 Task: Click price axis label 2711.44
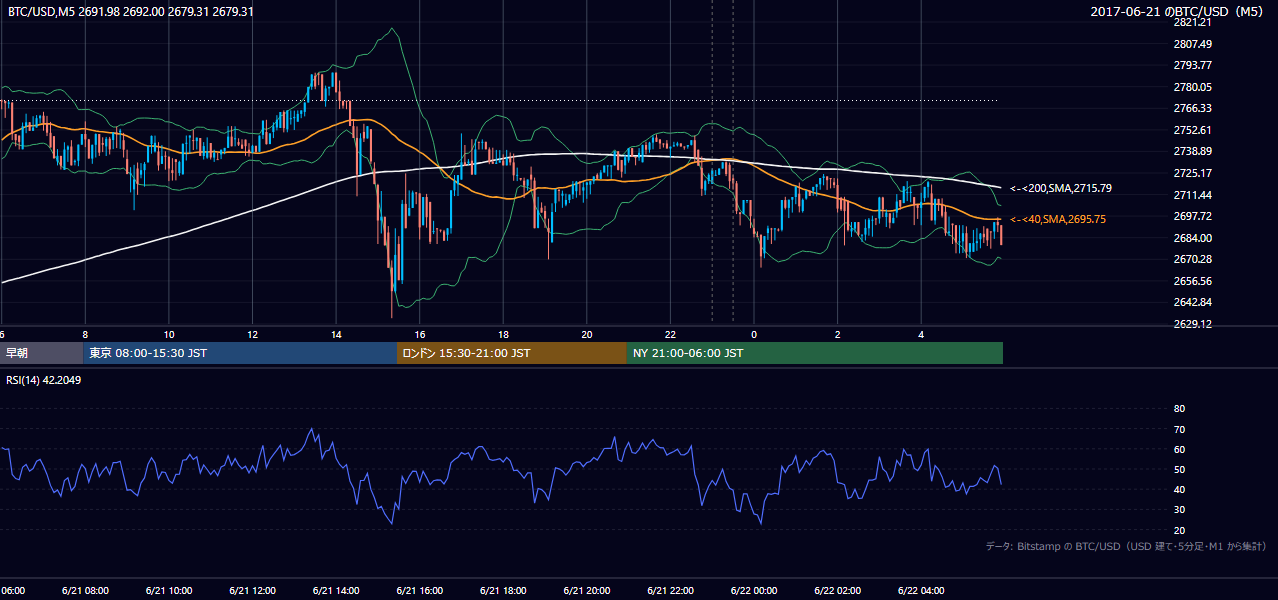point(1193,195)
